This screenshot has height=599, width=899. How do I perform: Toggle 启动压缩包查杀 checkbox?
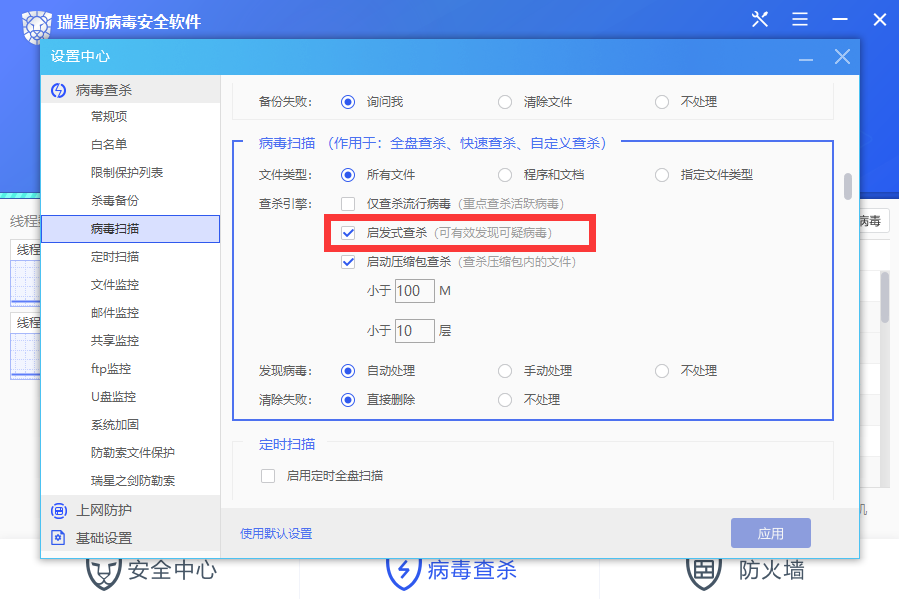tap(347, 262)
